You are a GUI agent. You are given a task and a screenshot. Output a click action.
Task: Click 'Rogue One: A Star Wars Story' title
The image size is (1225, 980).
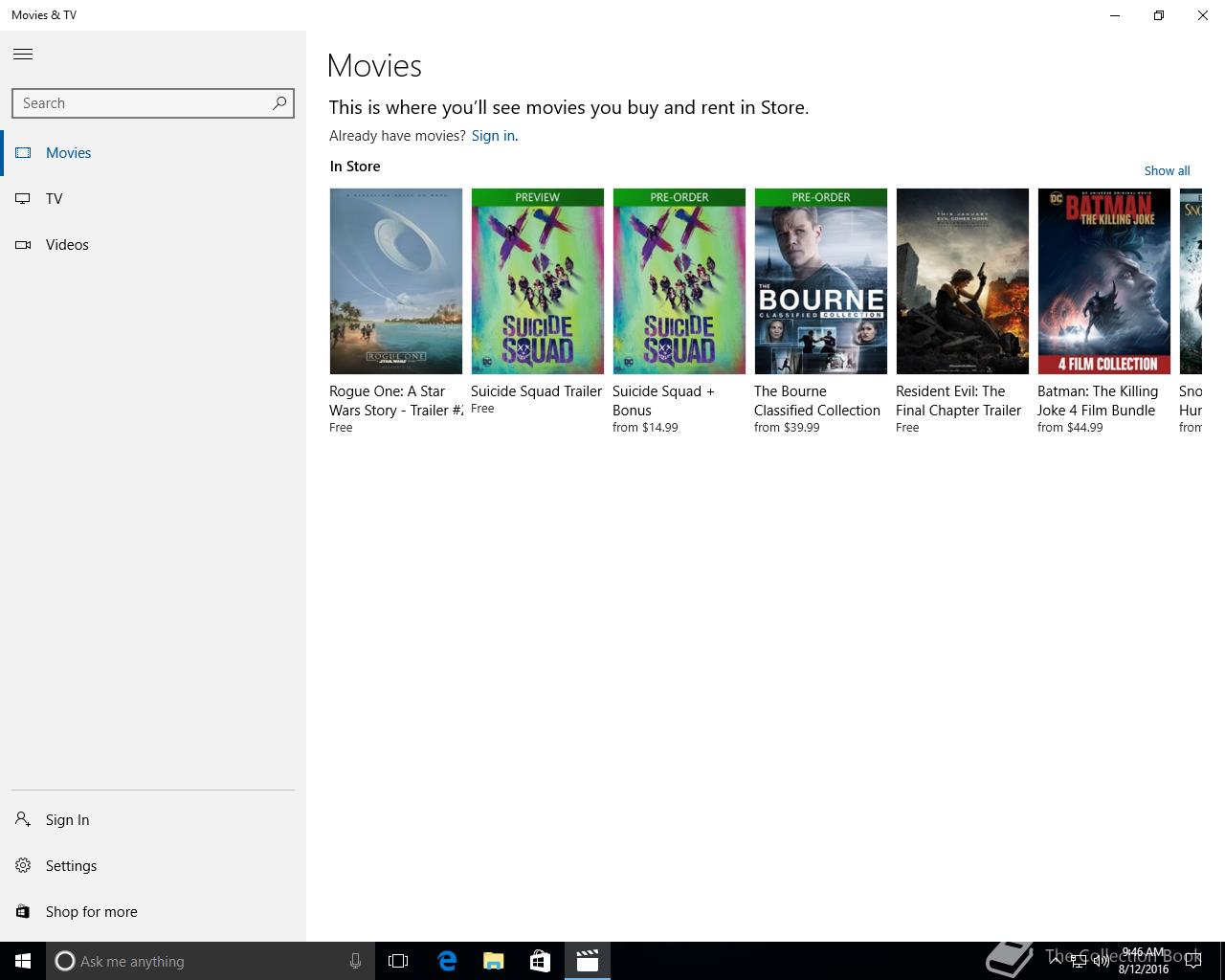[x=396, y=401]
